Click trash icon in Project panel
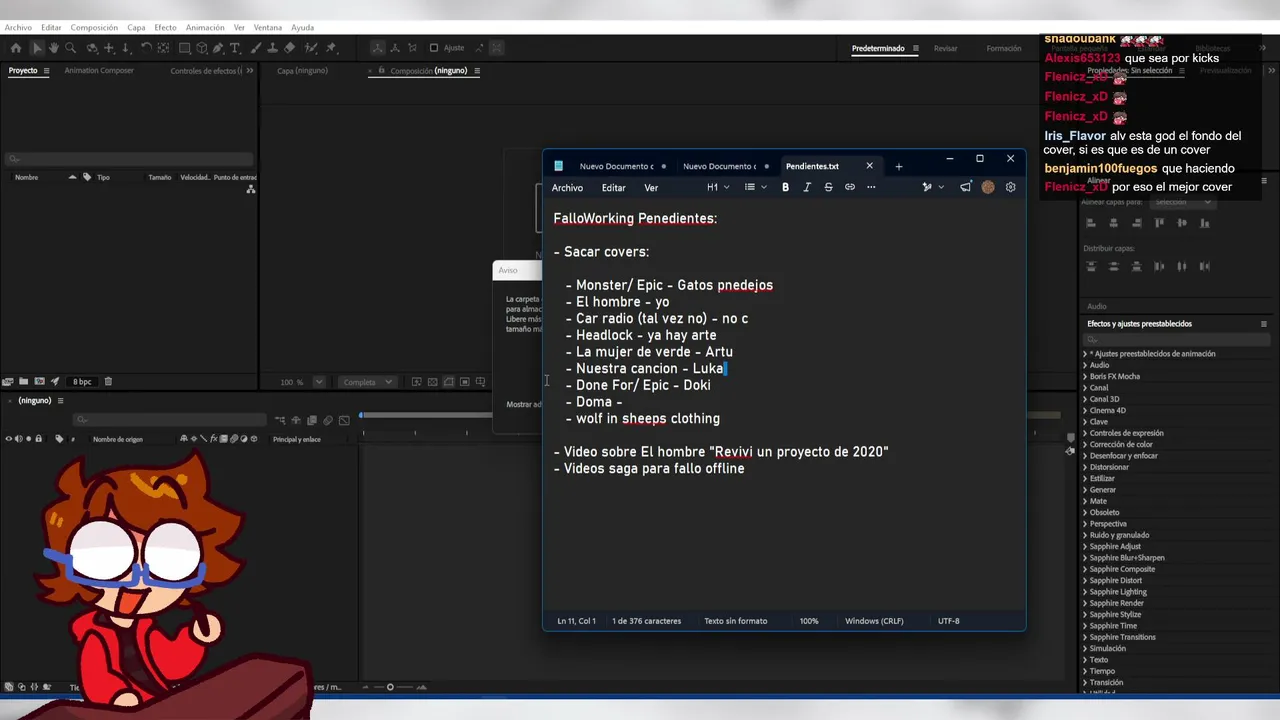Screen dimensions: 1280x720 108,381
